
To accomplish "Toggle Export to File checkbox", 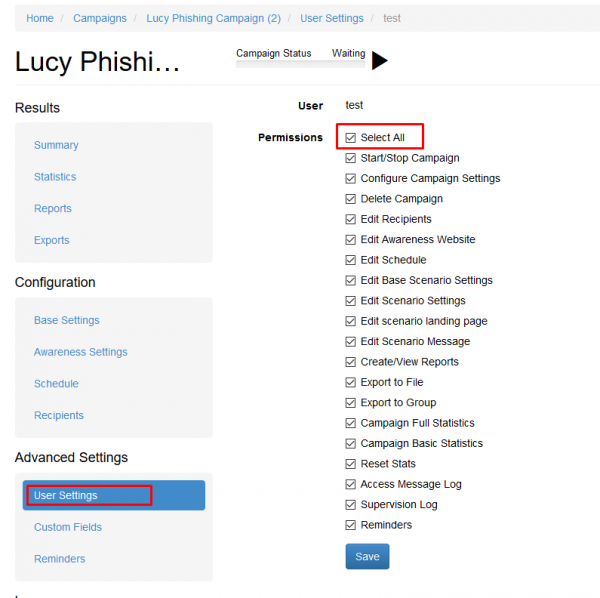I will (x=351, y=382).
